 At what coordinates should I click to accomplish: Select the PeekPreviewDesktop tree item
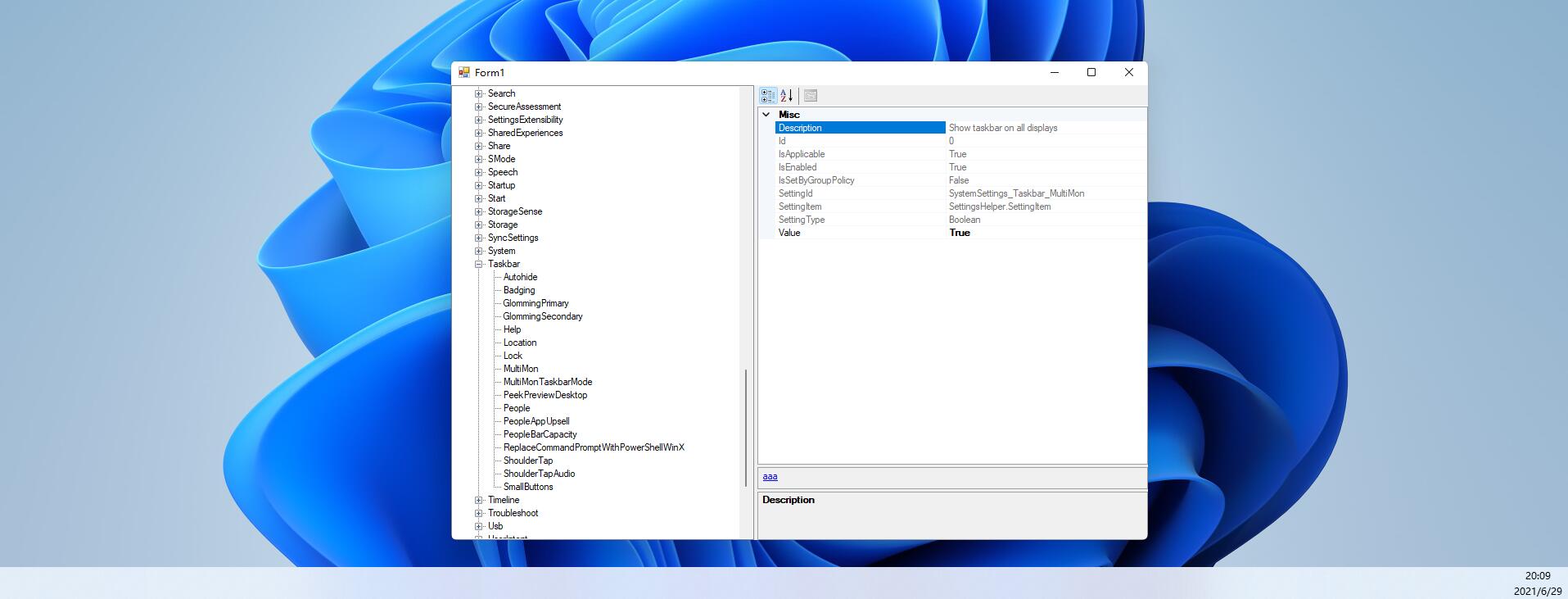pos(545,395)
